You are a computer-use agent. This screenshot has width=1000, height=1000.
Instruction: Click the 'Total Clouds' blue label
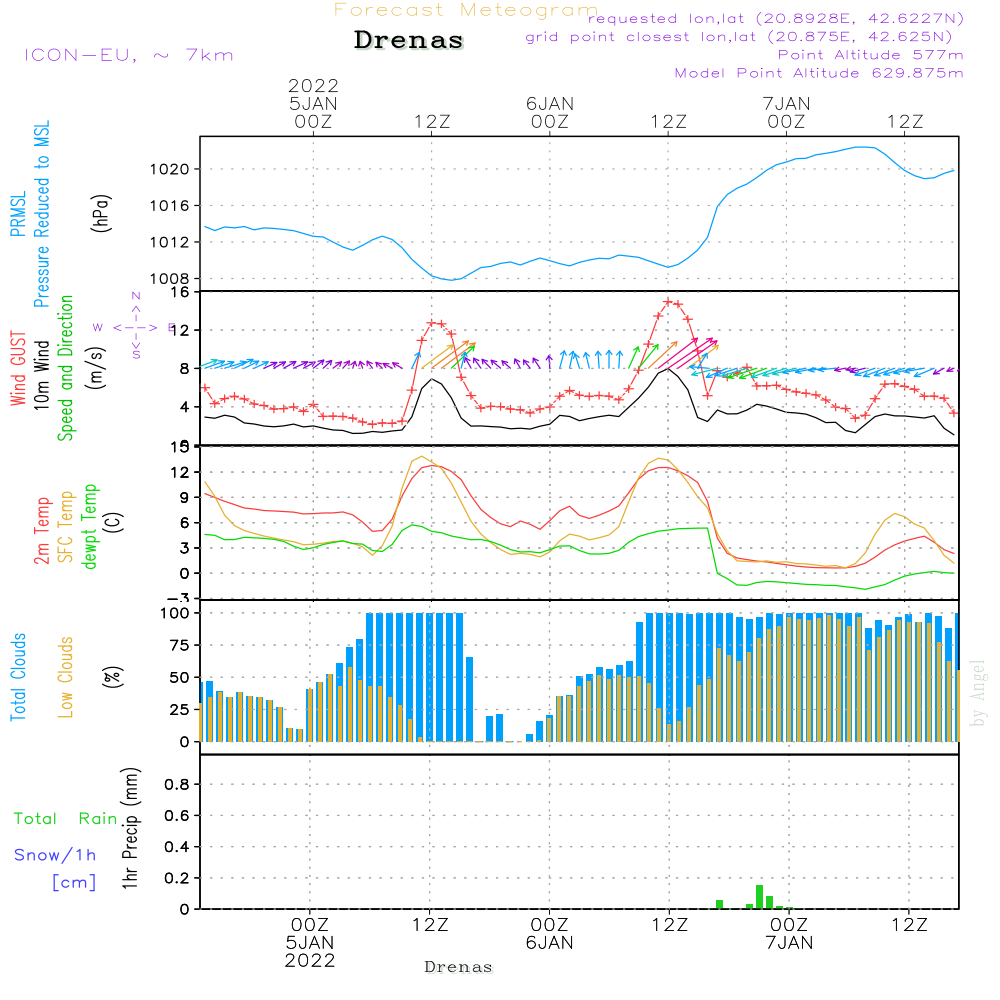18,677
